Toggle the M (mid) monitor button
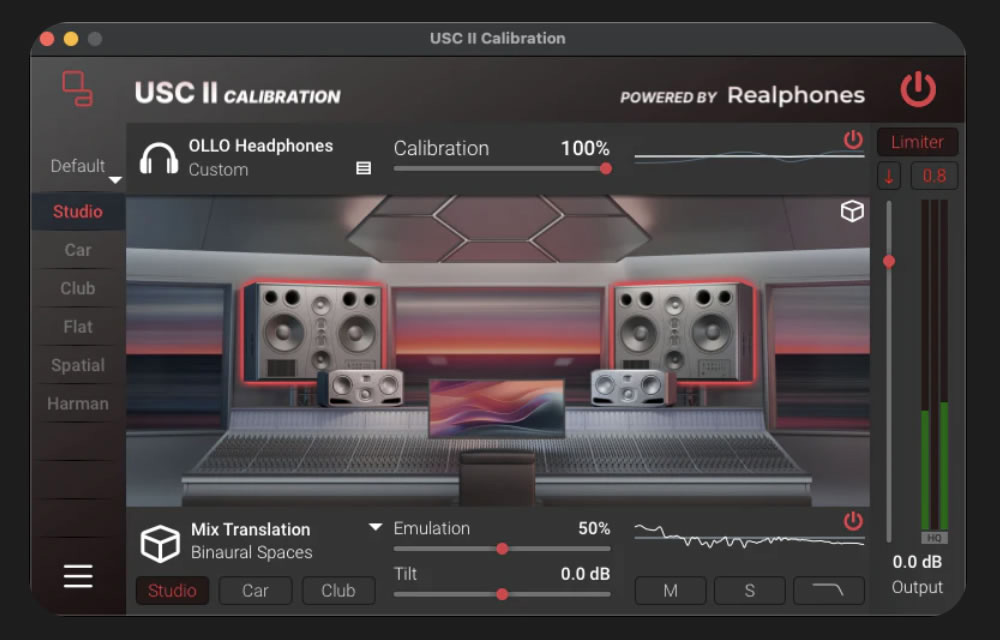This screenshot has width=1000, height=640. pos(670,591)
